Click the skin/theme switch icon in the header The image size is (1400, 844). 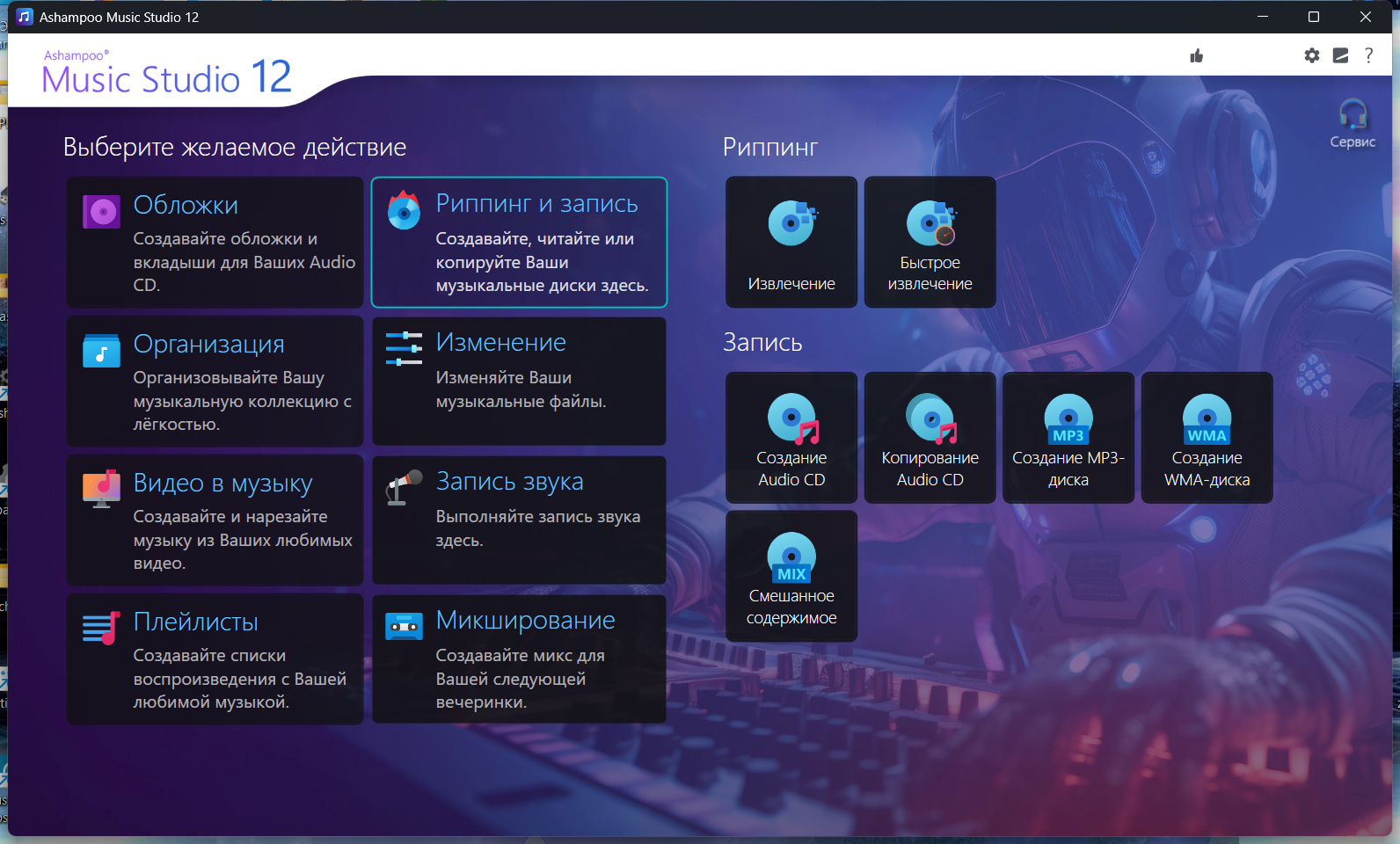click(x=1340, y=55)
